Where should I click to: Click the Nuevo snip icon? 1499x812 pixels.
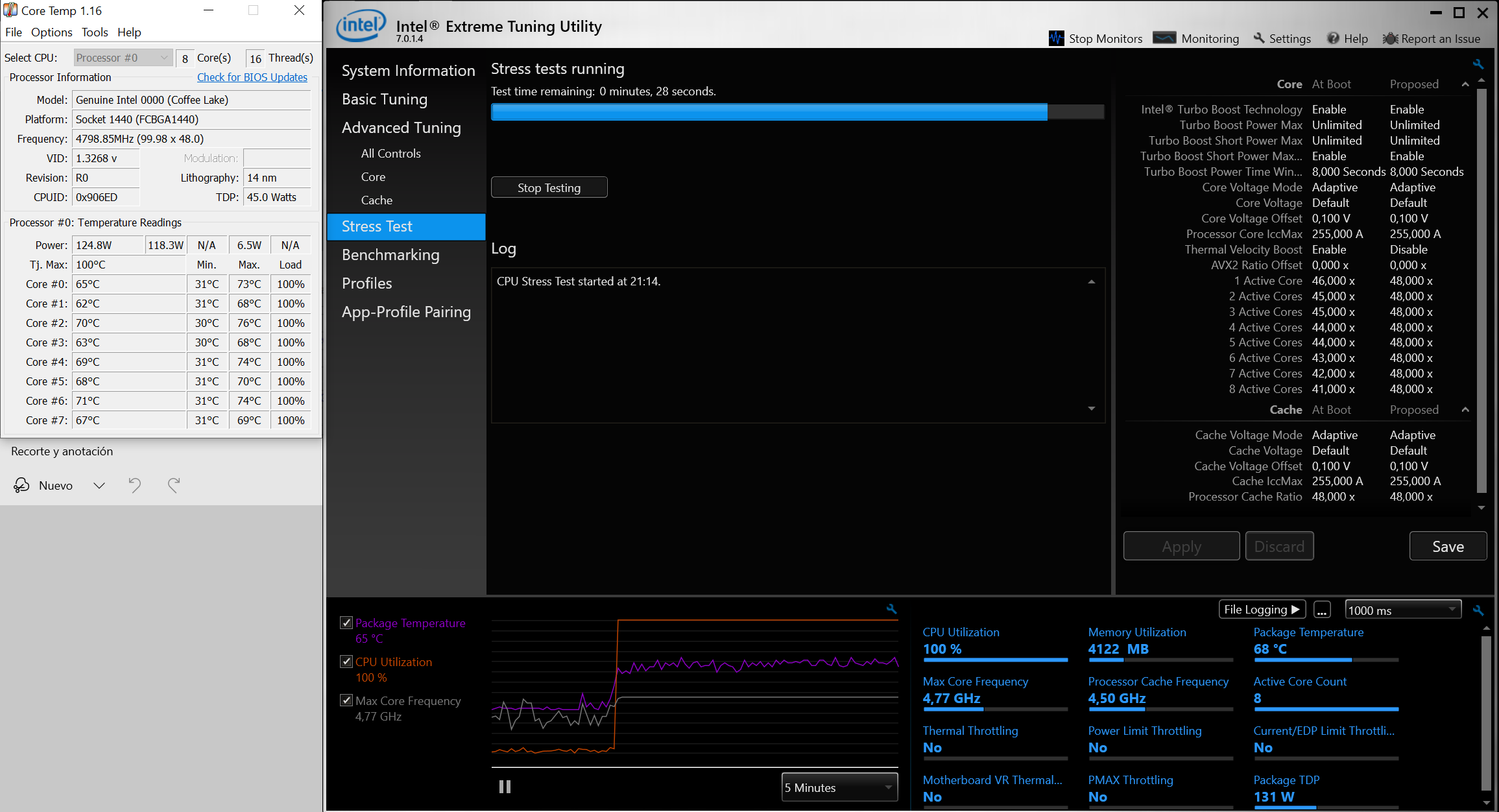[x=21, y=485]
